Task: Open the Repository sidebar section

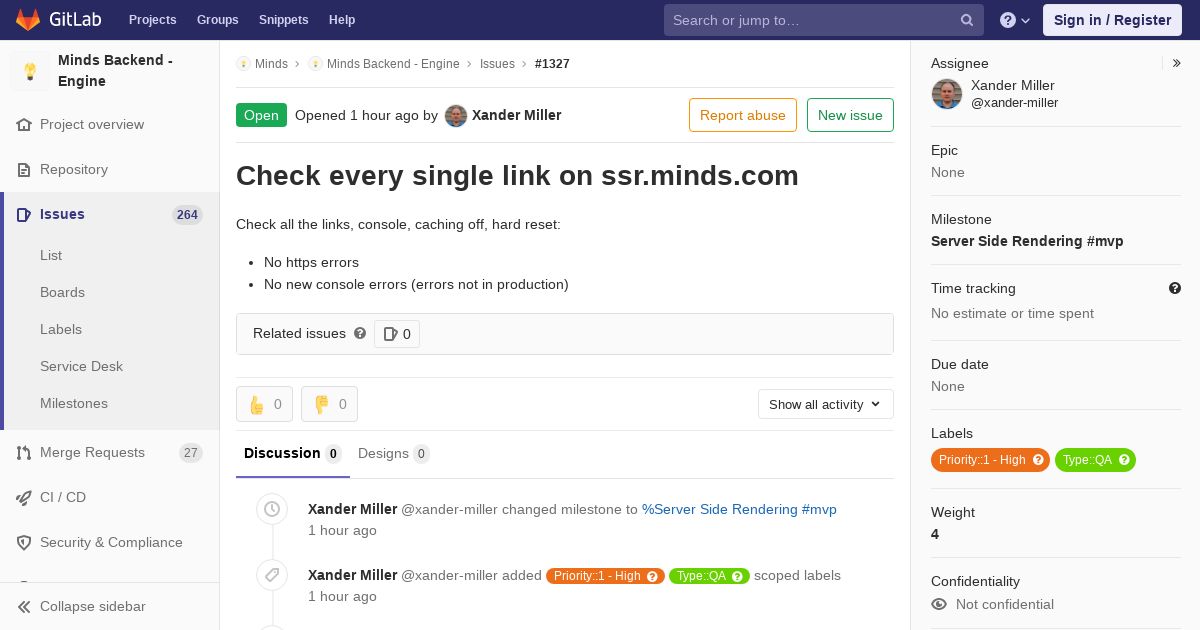Action: [x=74, y=170]
